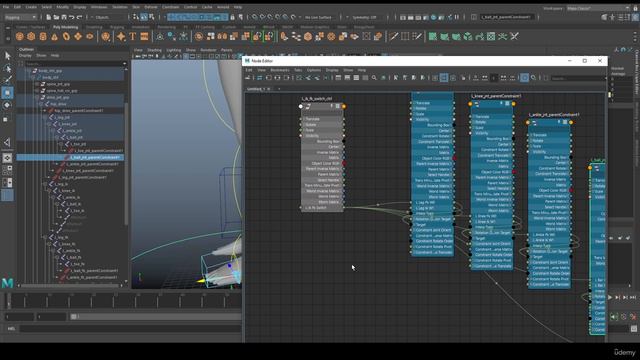This screenshot has height=360, width=640.
Task: Toggle snap to points on status line
Action: [x=270, y=17]
